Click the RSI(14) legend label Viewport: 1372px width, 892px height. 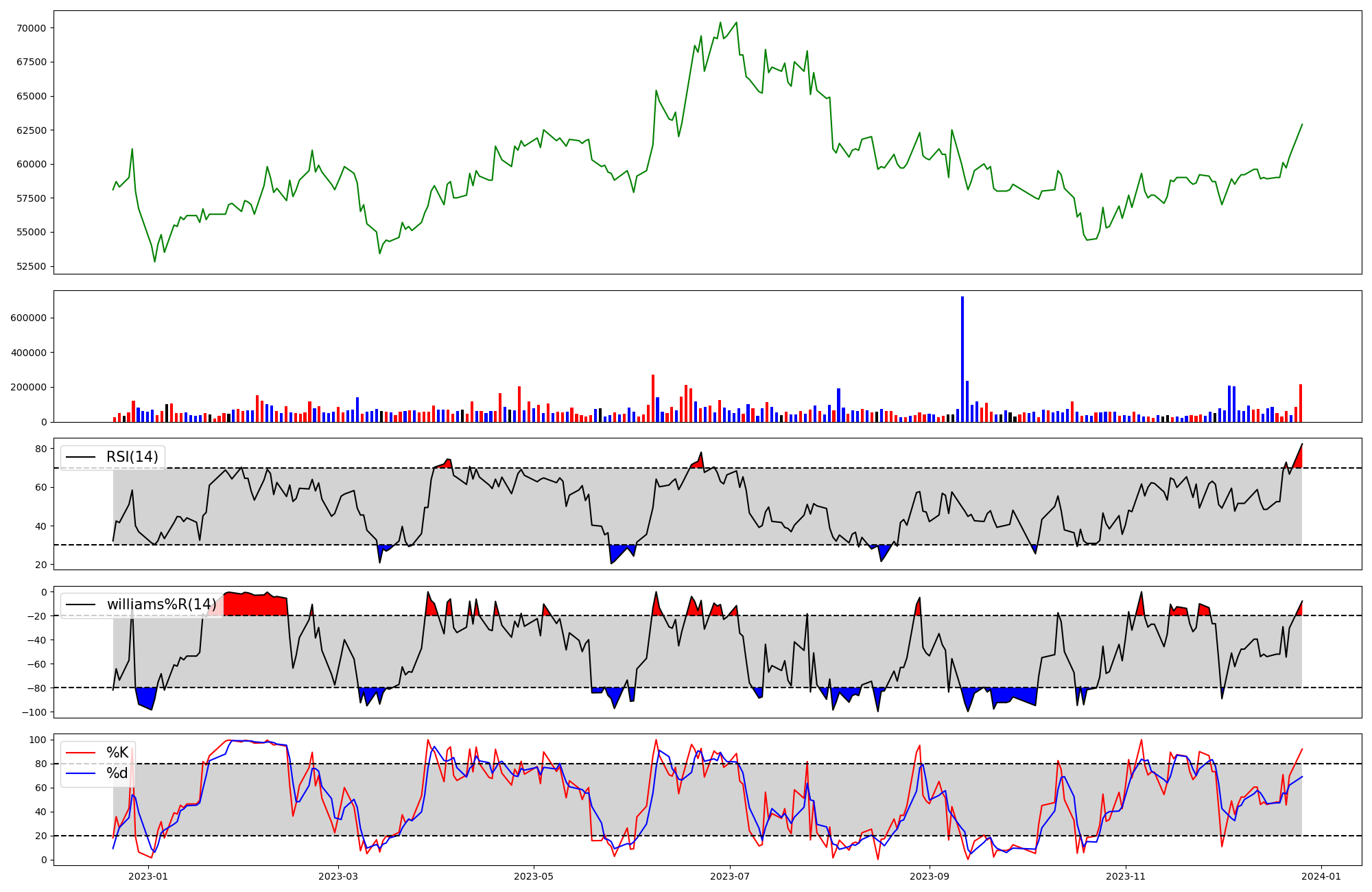[x=132, y=457]
